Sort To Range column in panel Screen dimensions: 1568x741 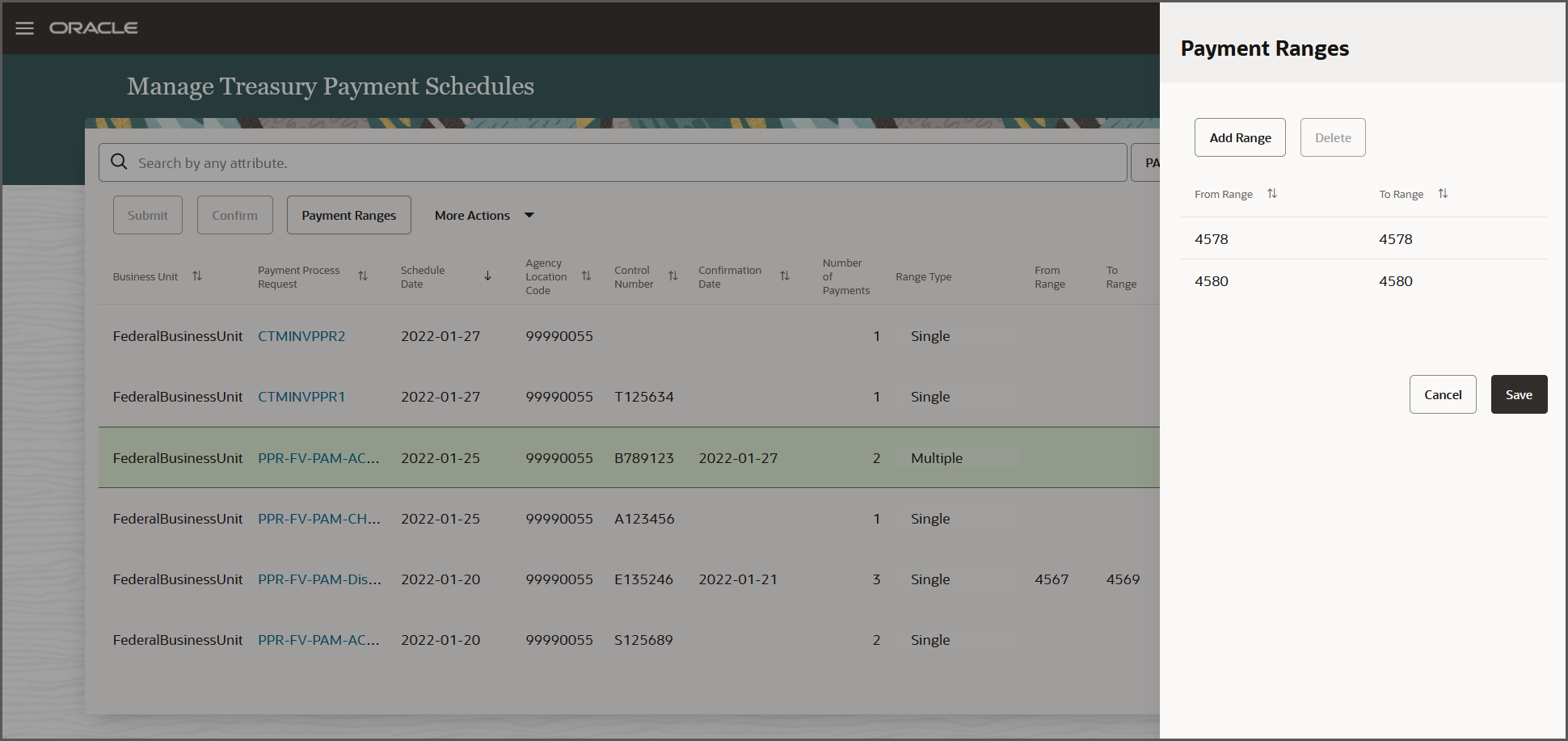coord(1443,194)
